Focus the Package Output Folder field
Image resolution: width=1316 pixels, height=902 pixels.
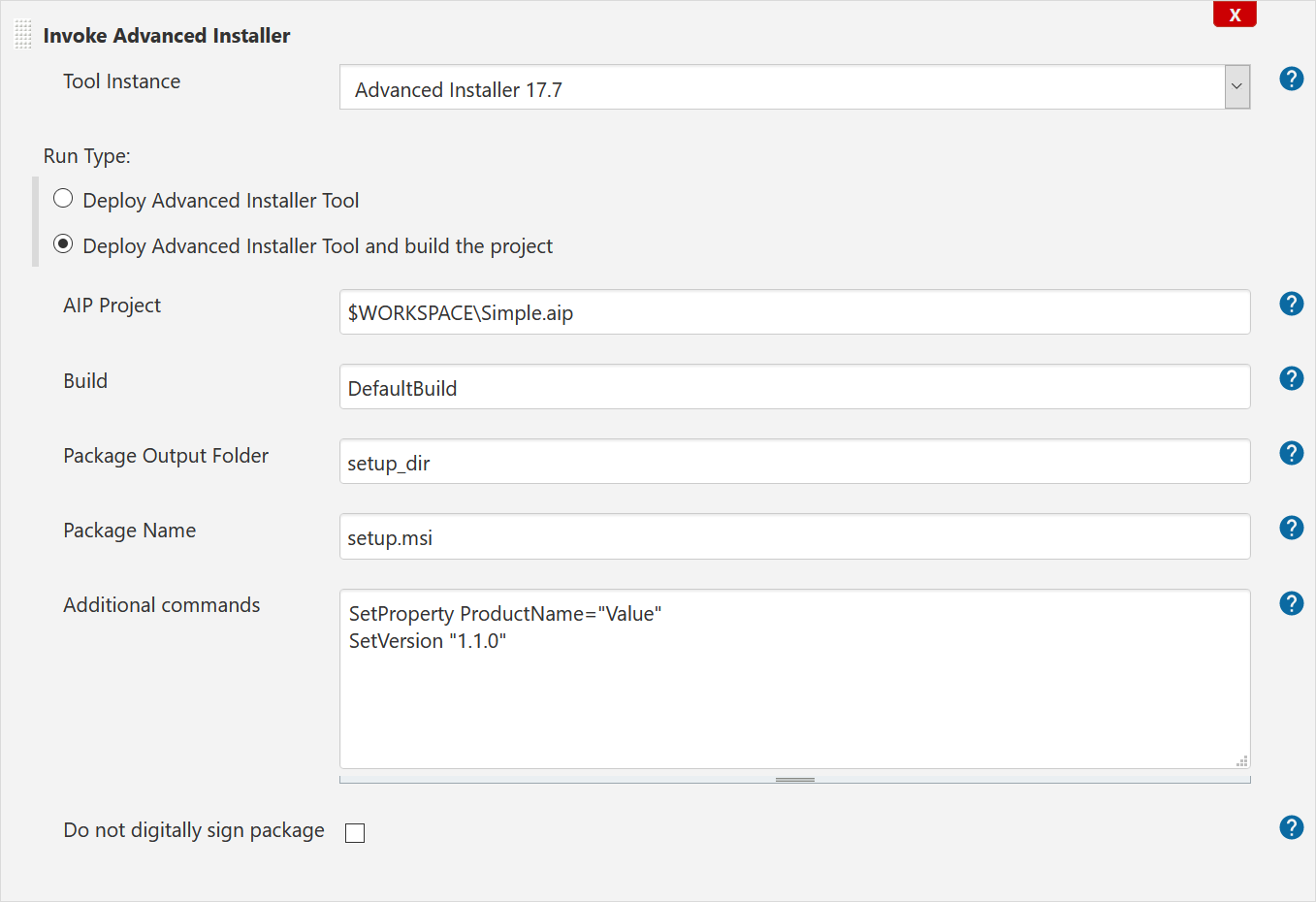pos(794,462)
